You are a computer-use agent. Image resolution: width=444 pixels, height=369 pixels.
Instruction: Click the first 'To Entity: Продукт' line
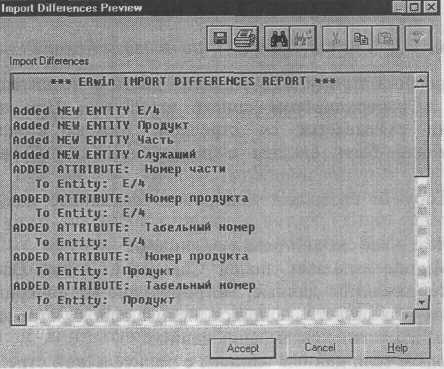[105, 271]
